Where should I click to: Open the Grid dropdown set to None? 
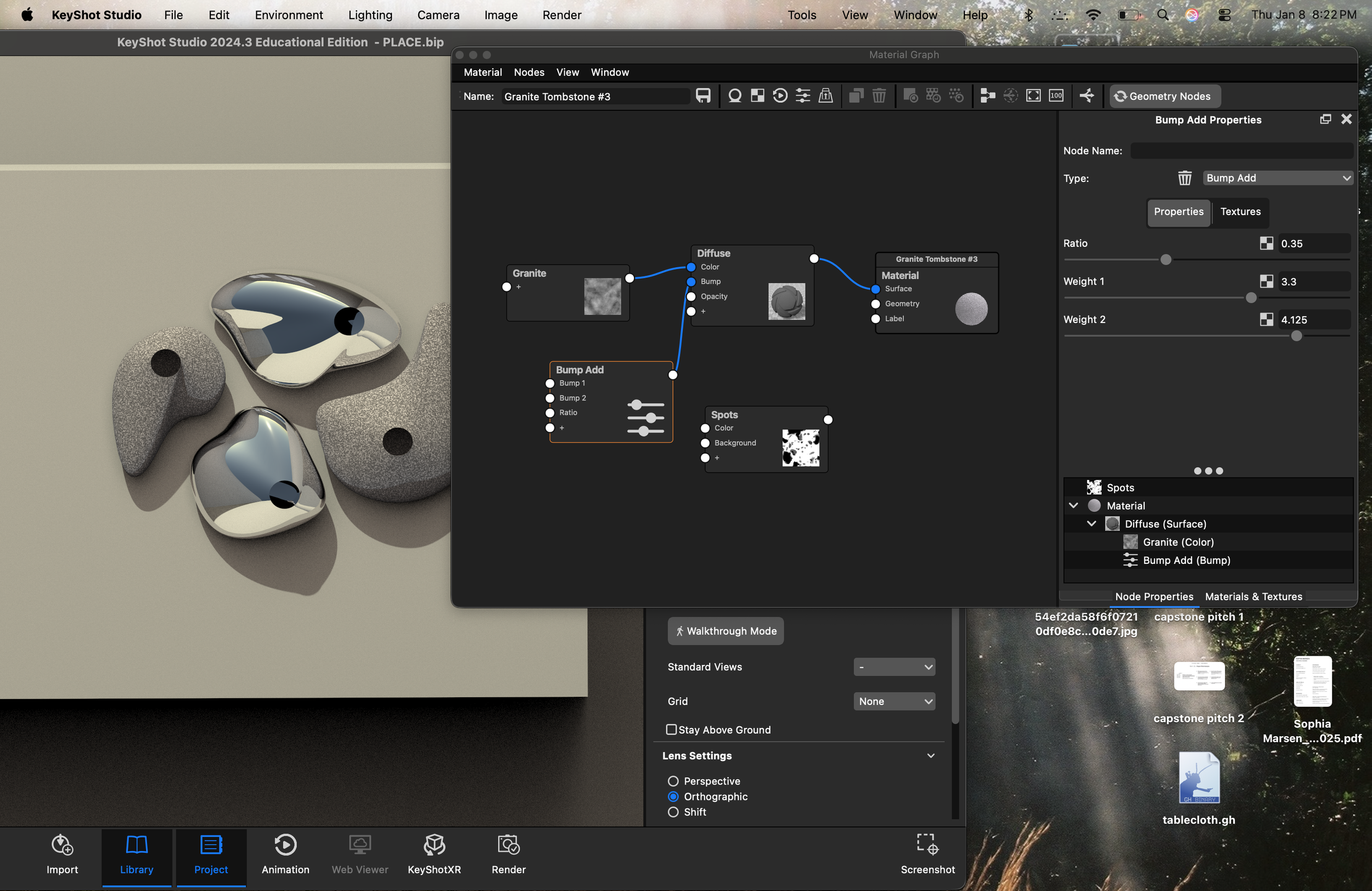pyautogui.click(x=894, y=701)
